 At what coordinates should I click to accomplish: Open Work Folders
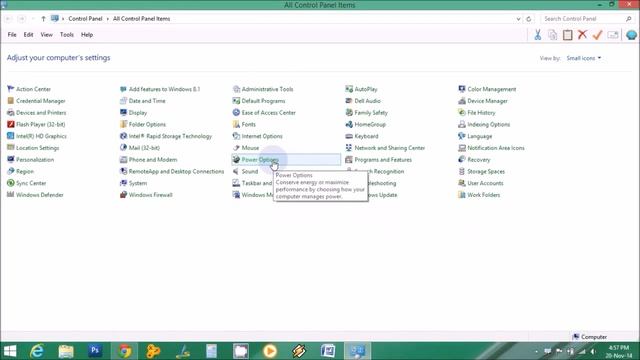coord(479,195)
